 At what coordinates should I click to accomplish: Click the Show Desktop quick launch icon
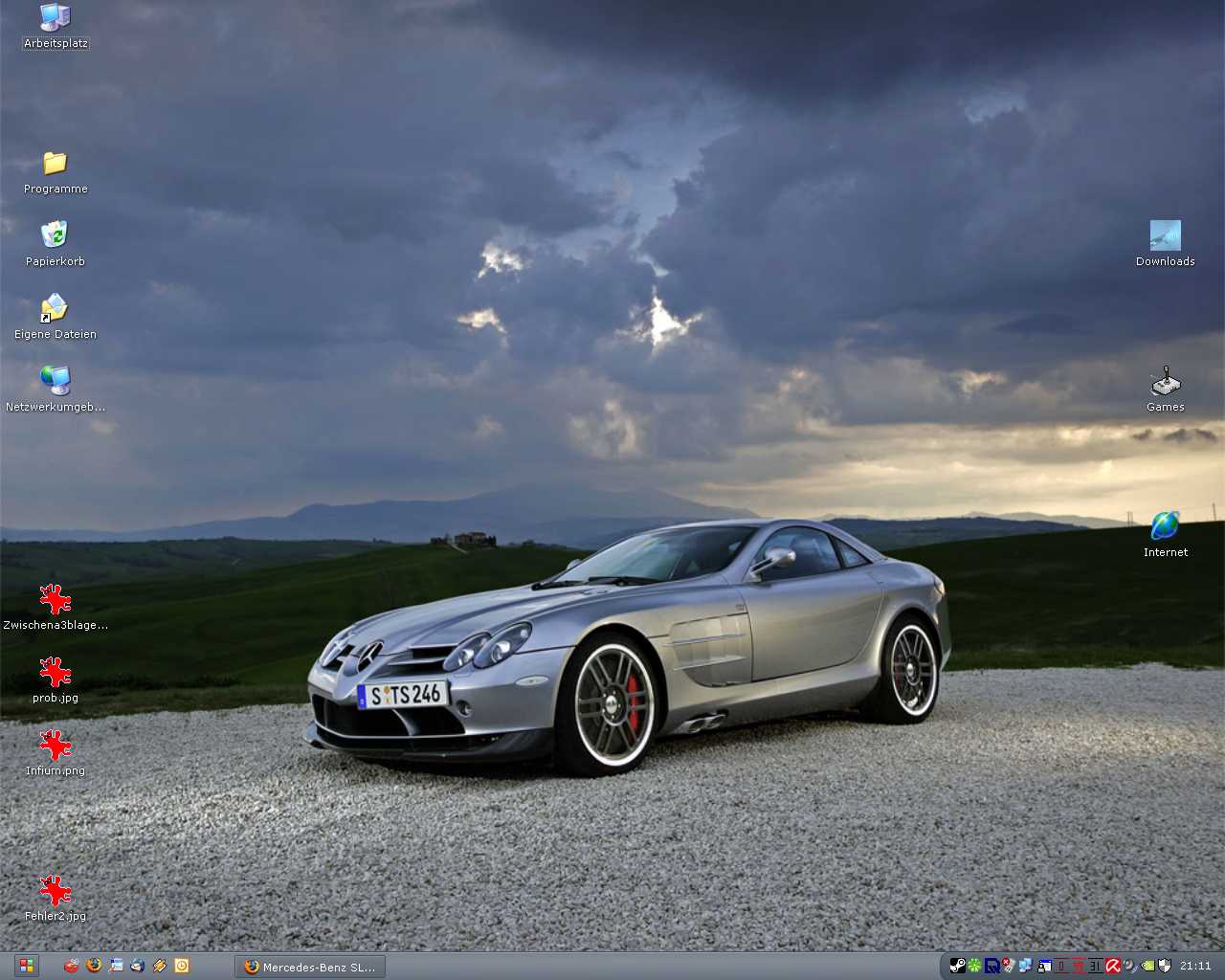(x=116, y=966)
